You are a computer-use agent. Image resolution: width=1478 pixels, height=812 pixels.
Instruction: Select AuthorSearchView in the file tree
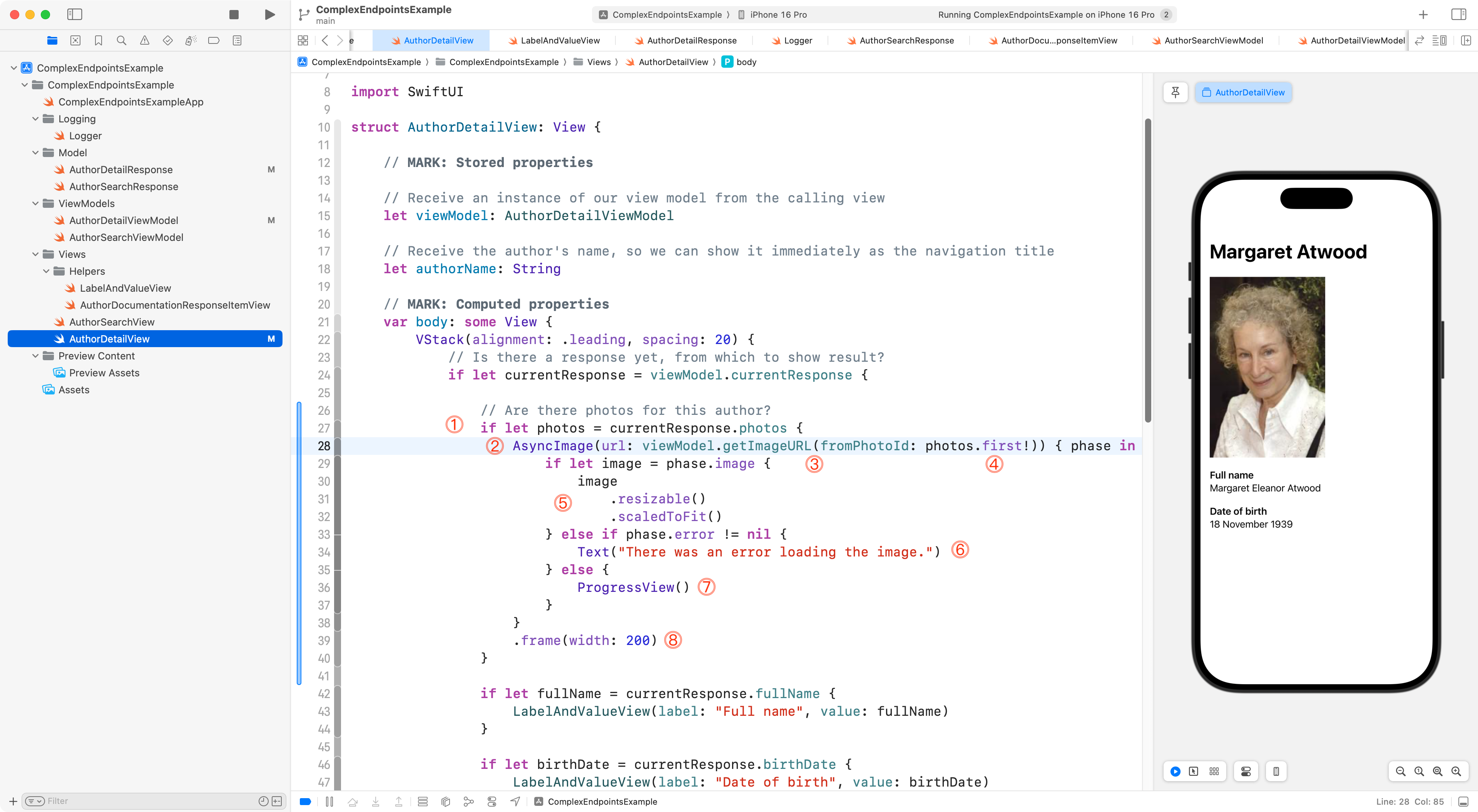[x=112, y=322]
